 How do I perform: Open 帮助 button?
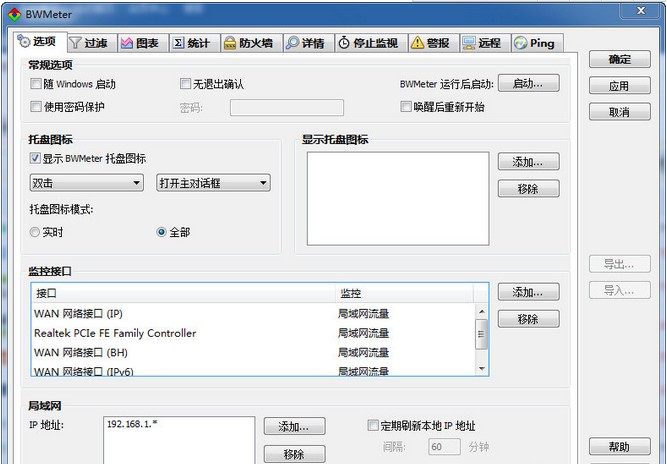(x=619, y=446)
